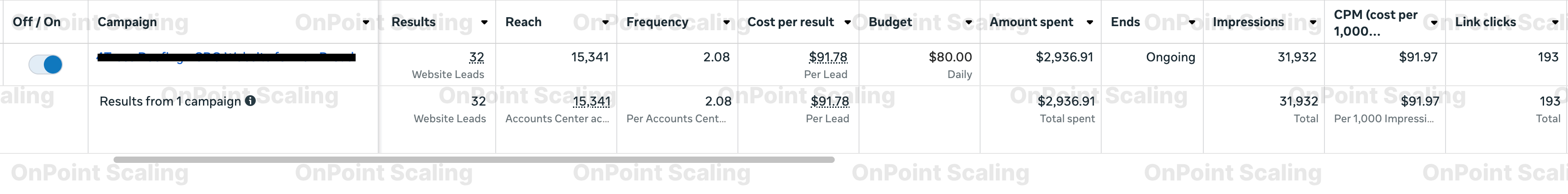Click the Frequency column dropdown arrow
The image size is (1568, 194).
tap(726, 23)
